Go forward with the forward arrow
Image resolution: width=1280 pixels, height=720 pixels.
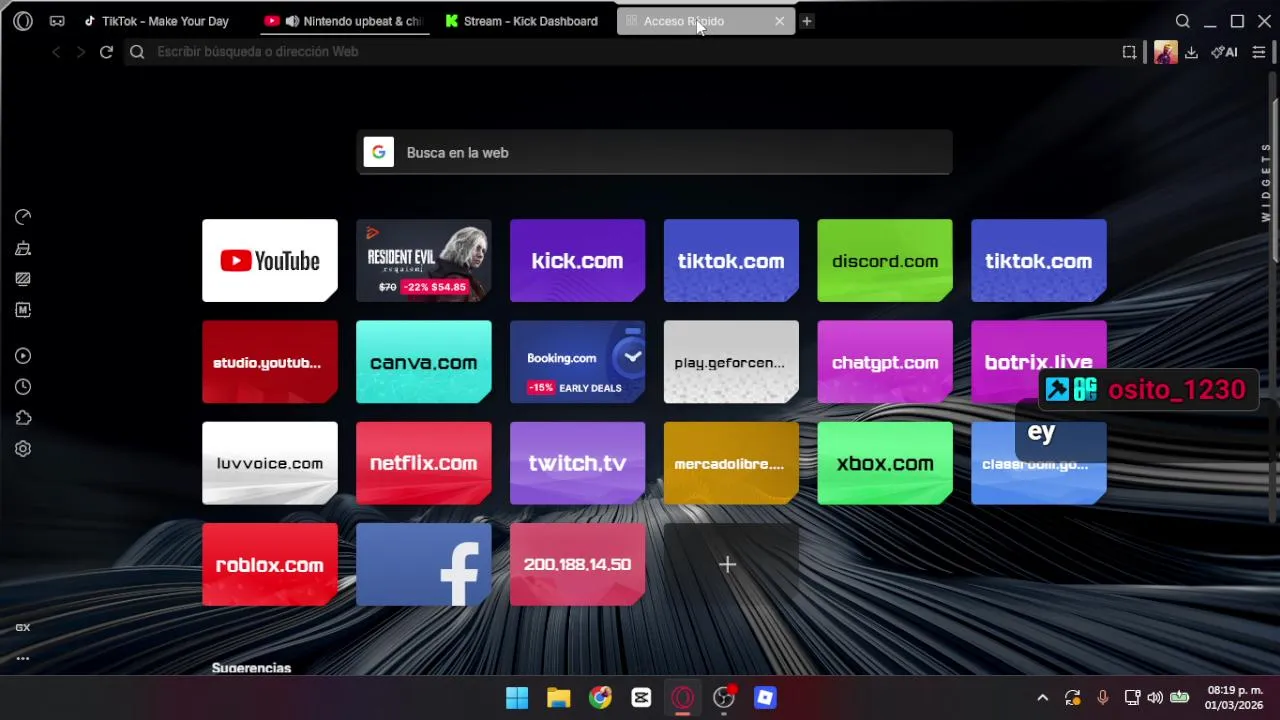pos(81,52)
